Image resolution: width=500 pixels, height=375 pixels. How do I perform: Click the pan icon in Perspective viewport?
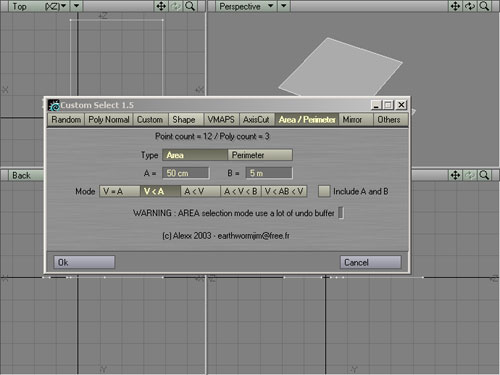coord(455,6)
